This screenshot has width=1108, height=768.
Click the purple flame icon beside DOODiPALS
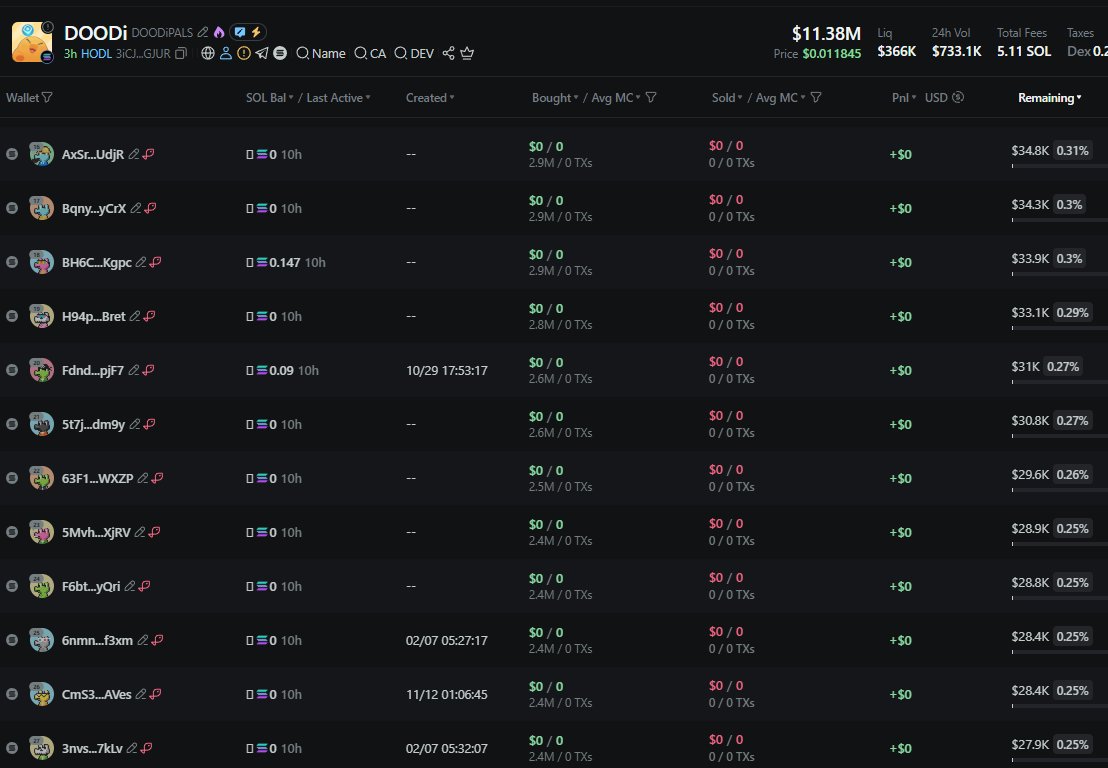[x=218, y=33]
